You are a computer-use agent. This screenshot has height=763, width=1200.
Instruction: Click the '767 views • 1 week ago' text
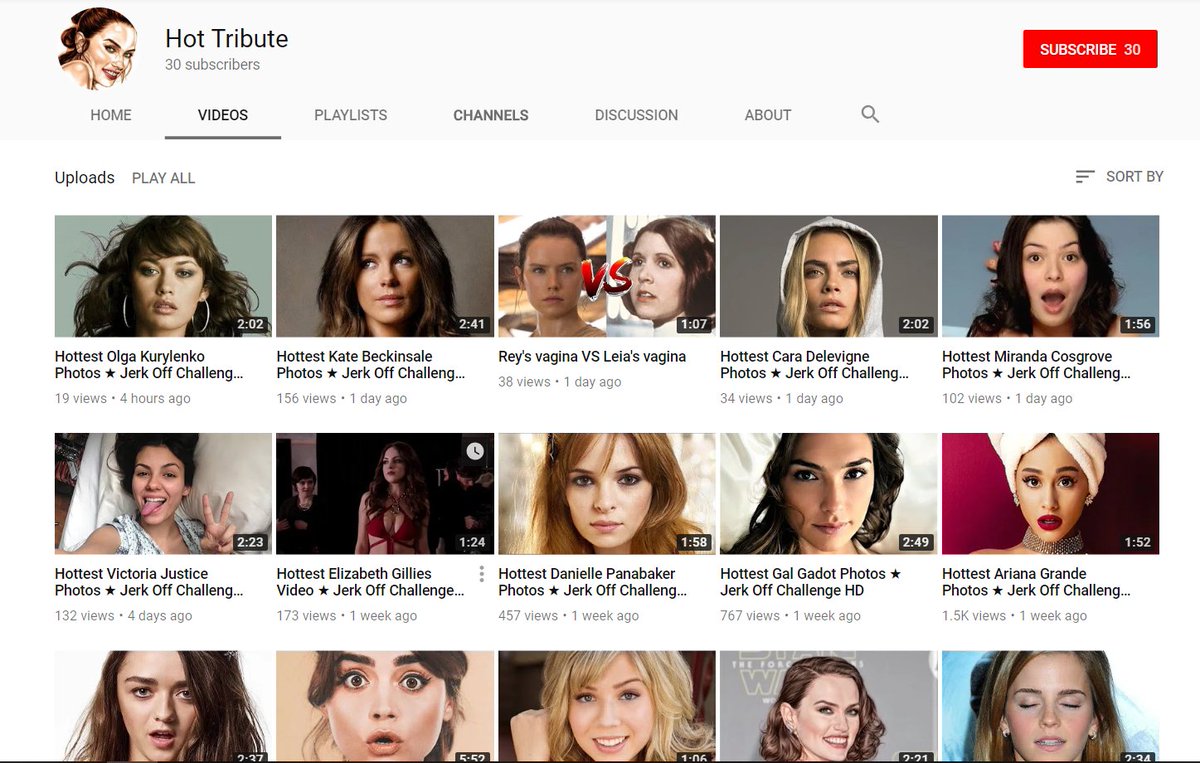click(x=790, y=616)
